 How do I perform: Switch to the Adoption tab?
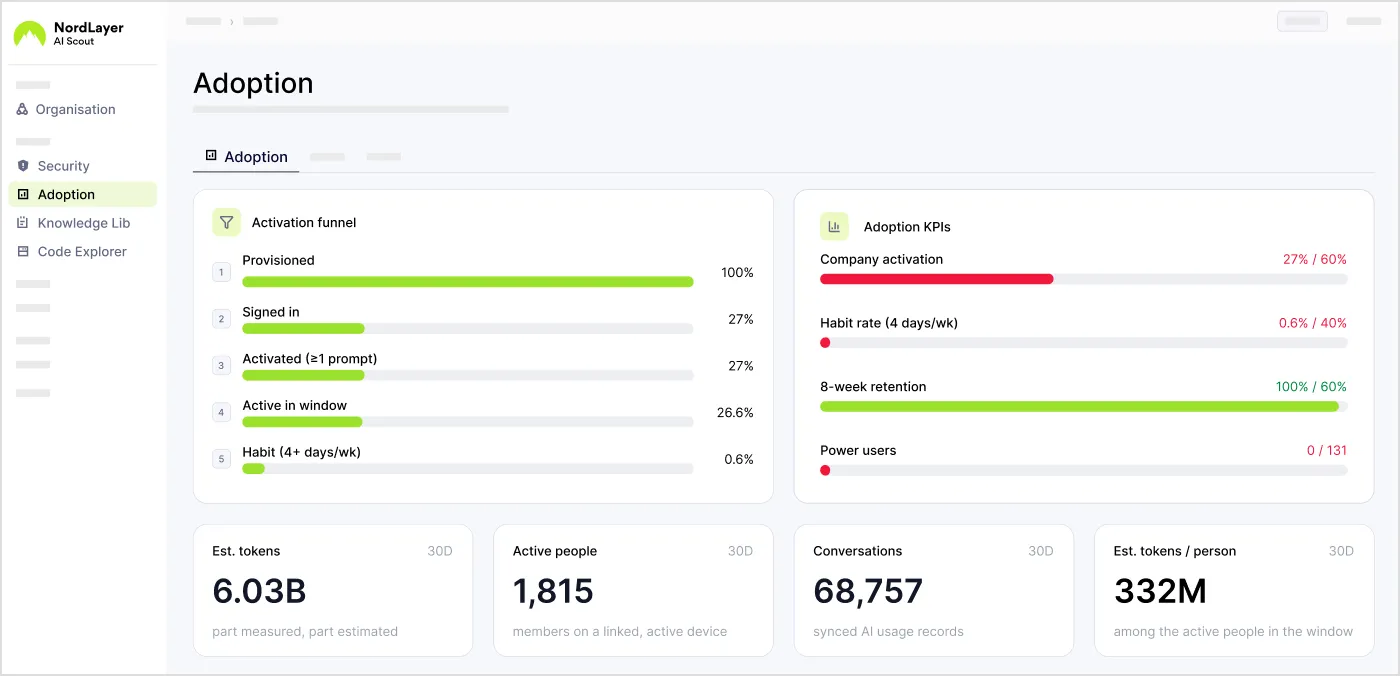pyautogui.click(x=246, y=157)
